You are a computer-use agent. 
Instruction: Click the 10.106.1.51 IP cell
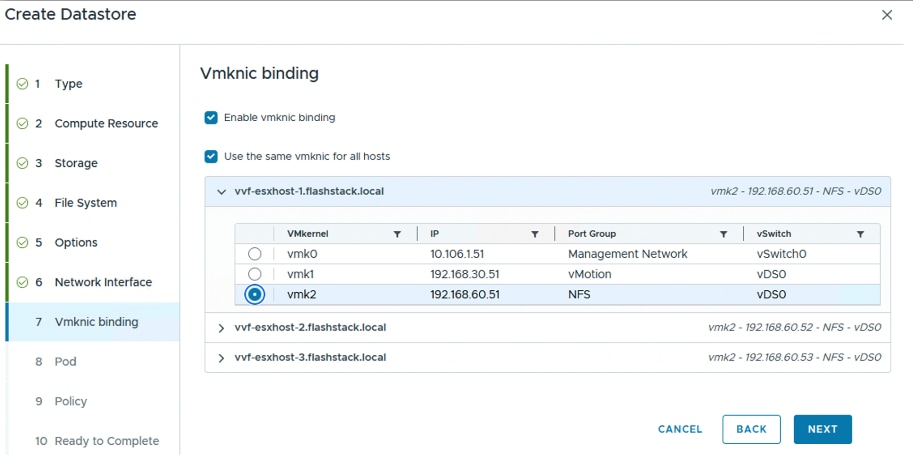[457, 254]
